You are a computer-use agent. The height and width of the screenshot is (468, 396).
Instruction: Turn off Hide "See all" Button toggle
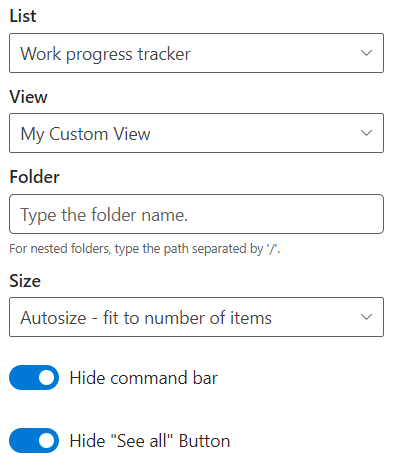pyautogui.click(x=34, y=440)
